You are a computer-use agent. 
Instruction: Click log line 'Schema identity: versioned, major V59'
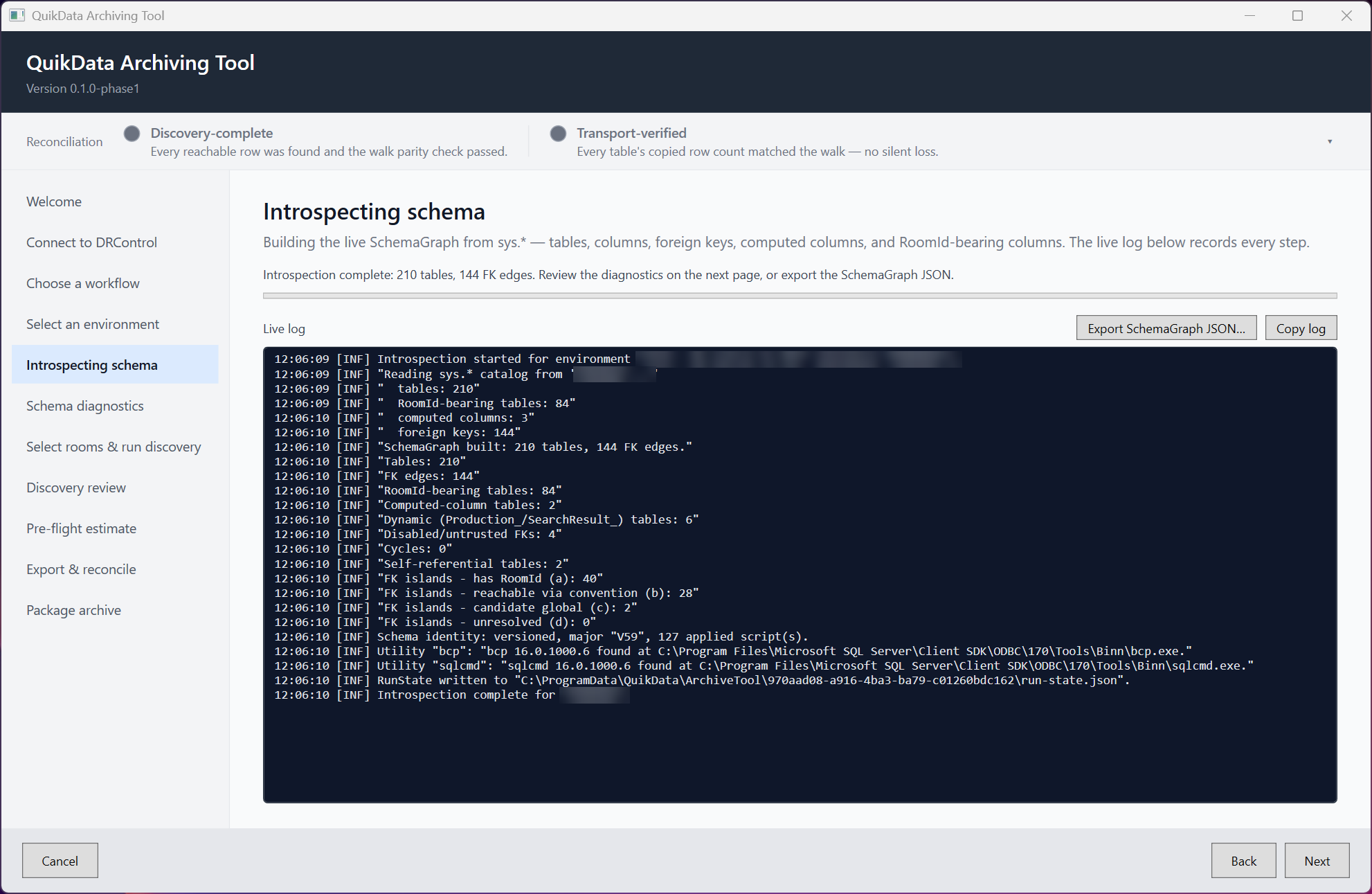point(541,636)
